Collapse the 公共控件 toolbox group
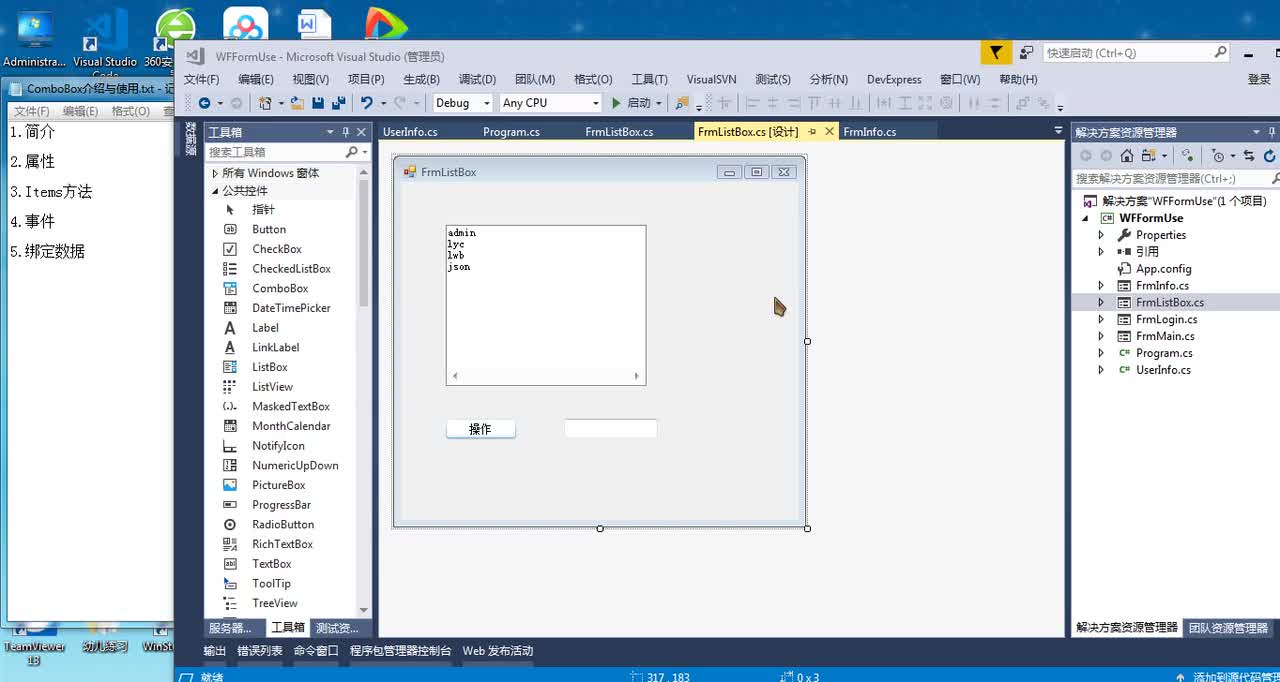The image size is (1280, 682). click(x=215, y=191)
